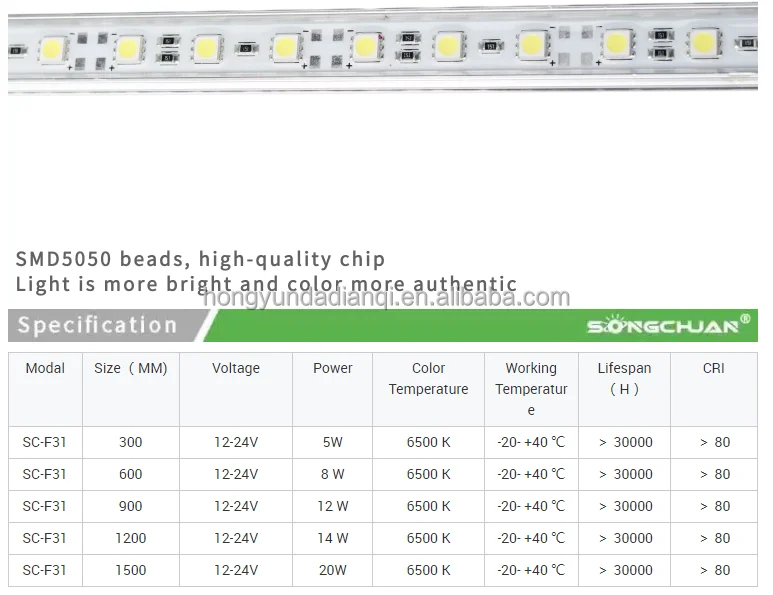Click "6500 K" in the 12 W row

click(x=428, y=506)
